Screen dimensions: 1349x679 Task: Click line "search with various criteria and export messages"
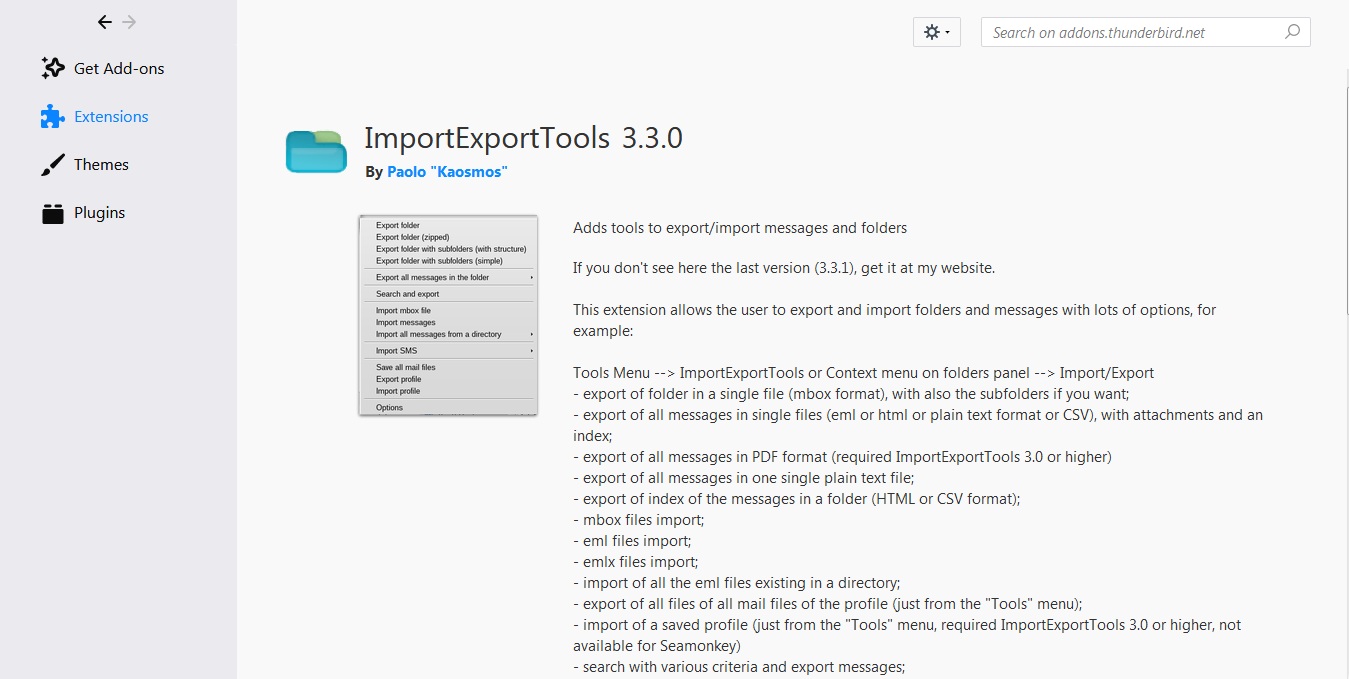pos(739,667)
